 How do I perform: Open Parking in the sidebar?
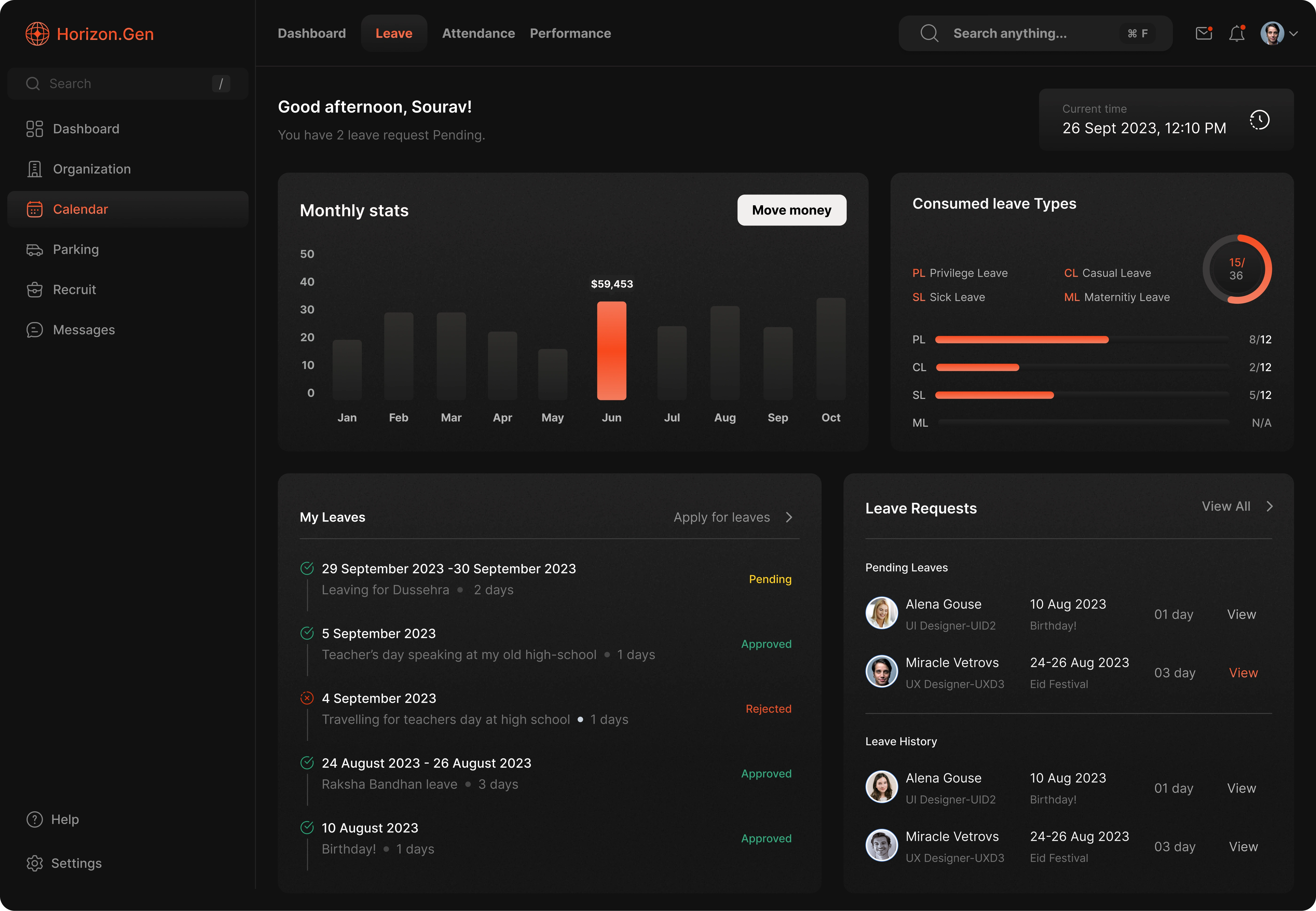pos(128,249)
